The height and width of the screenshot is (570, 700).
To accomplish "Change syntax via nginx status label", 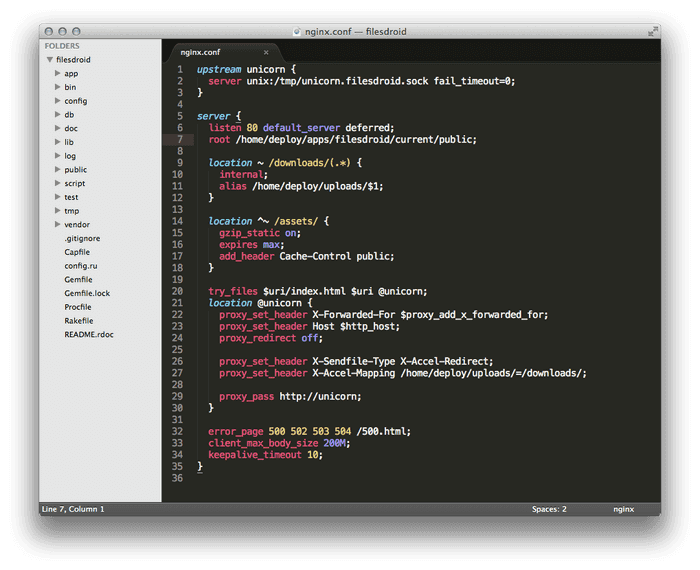I will (626, 509).
